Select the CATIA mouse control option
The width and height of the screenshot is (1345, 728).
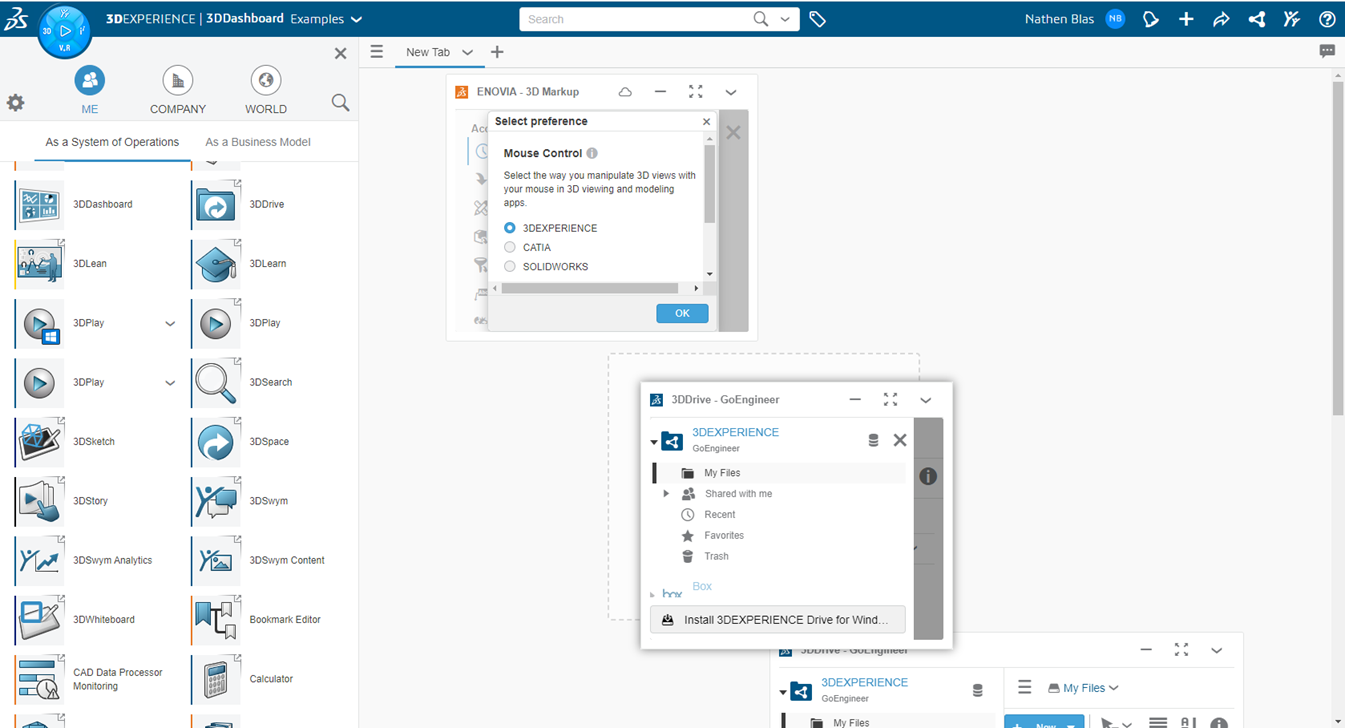510,247
